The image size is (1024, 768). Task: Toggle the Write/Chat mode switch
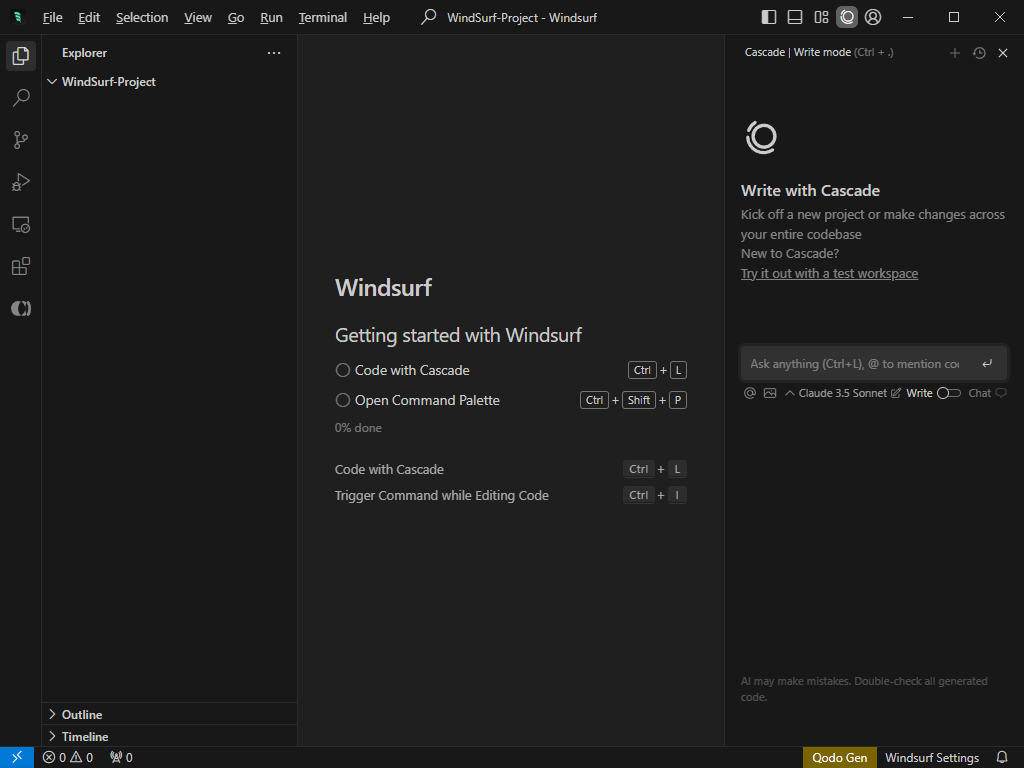(x=949, y=393)
